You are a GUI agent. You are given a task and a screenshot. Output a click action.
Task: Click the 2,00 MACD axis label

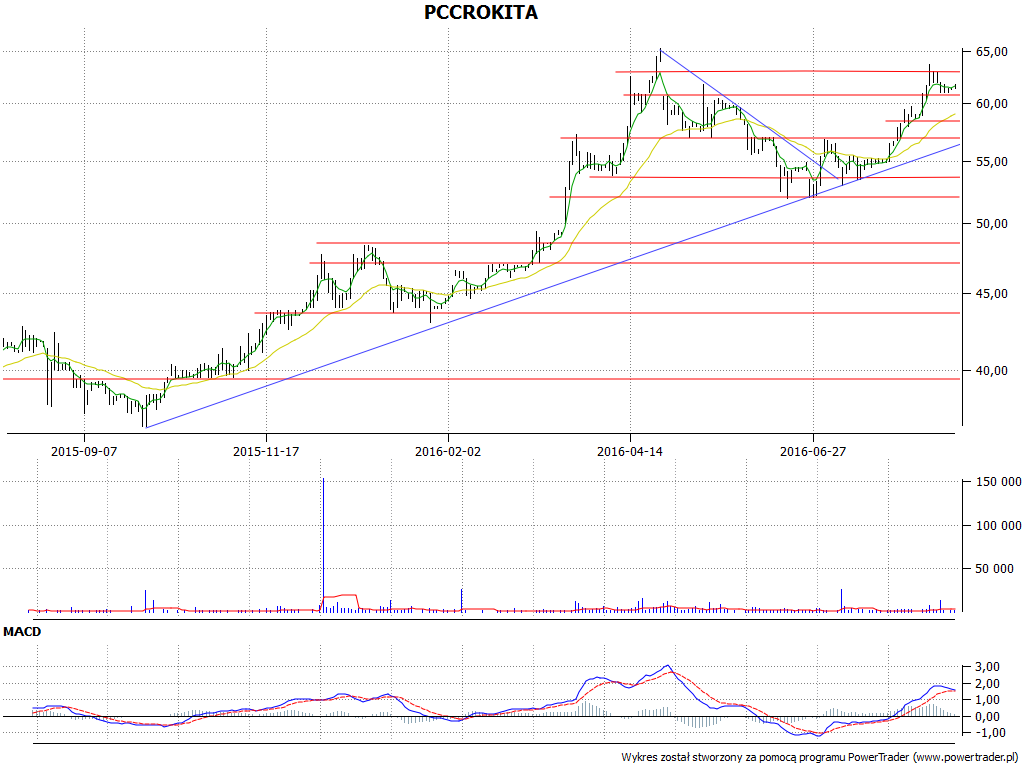(986, 684)
